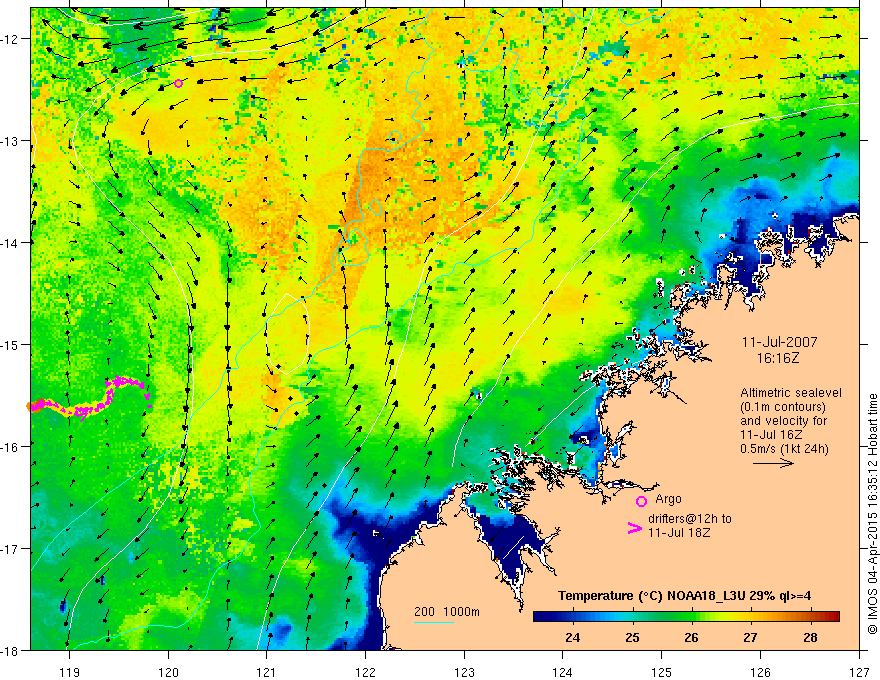Click the 127 longitude axis label

pyautogui.click(x=859, y=672)
